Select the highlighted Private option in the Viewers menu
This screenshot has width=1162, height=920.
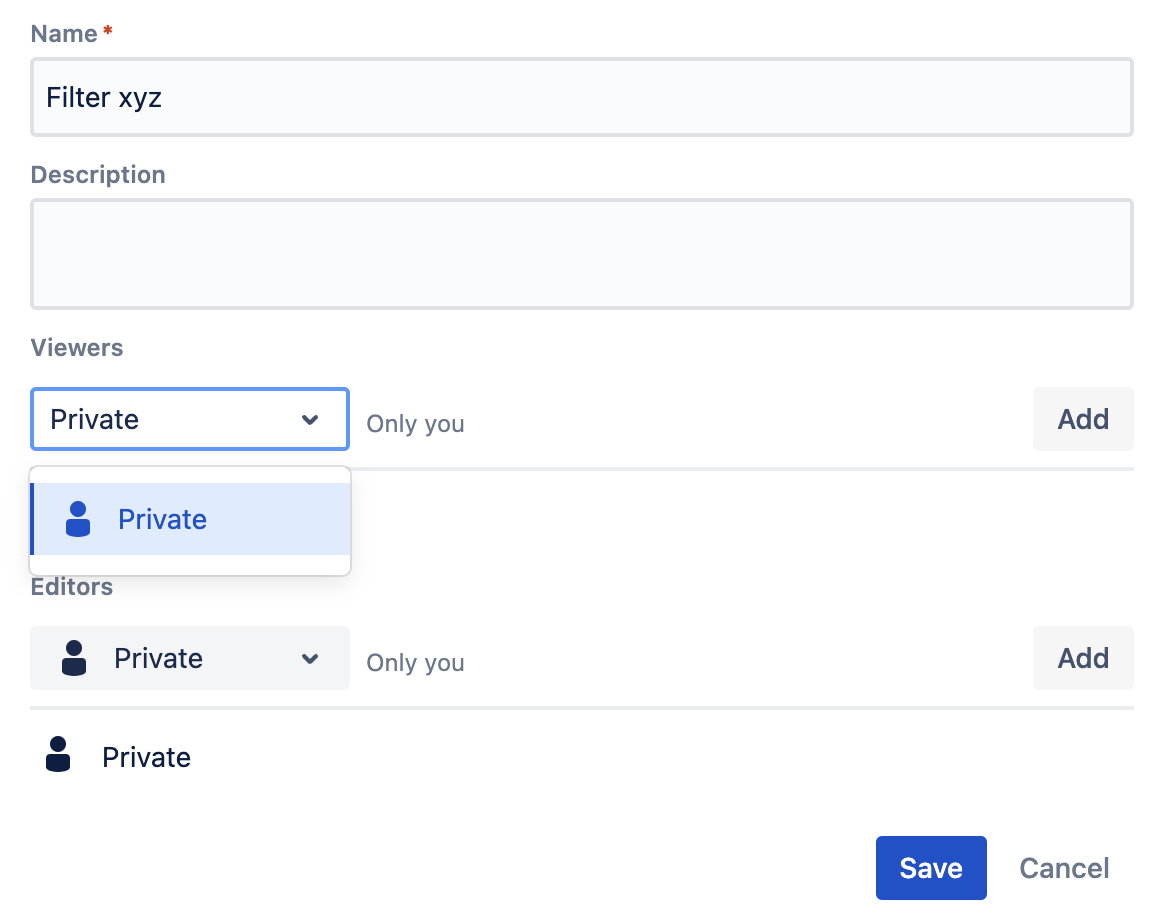pos(190,519)
